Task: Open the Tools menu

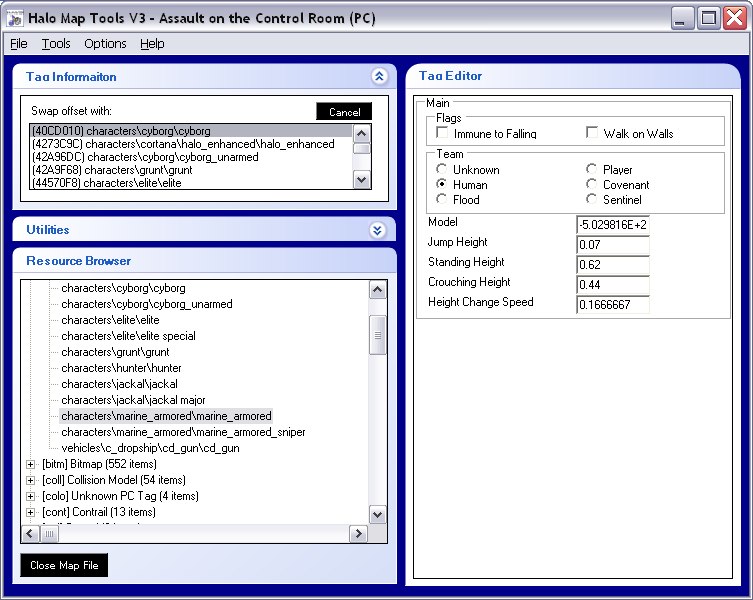Action: [x=56, y=44]
